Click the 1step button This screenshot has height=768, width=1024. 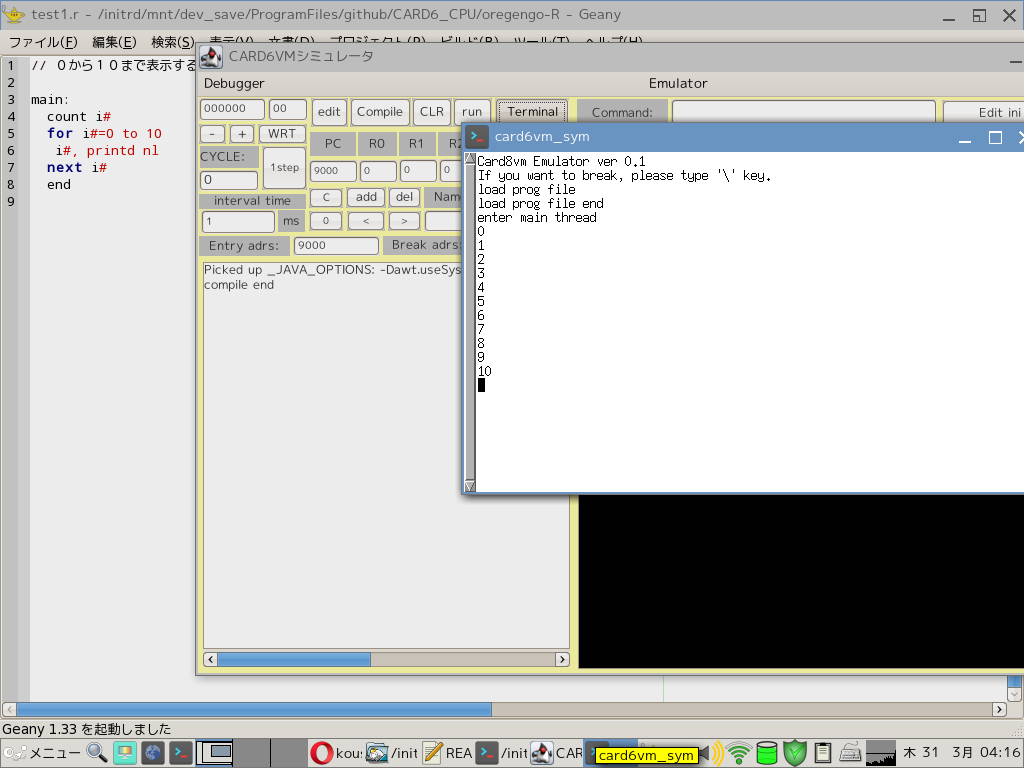tap(285, 168)
